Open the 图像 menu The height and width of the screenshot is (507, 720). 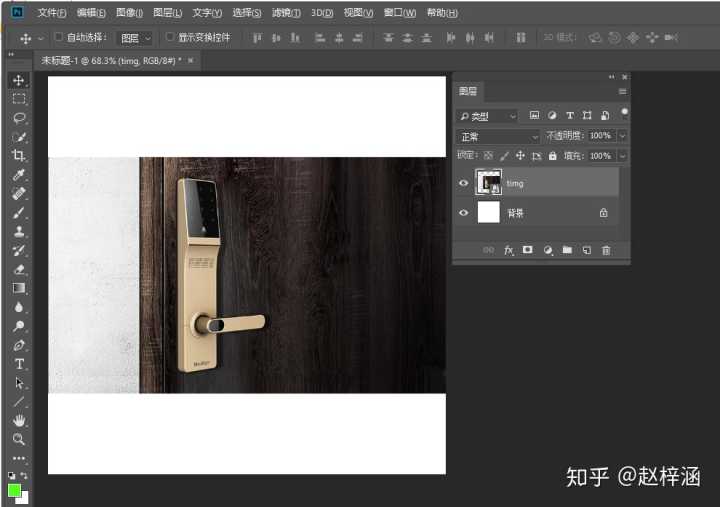[x=129, y=13]
